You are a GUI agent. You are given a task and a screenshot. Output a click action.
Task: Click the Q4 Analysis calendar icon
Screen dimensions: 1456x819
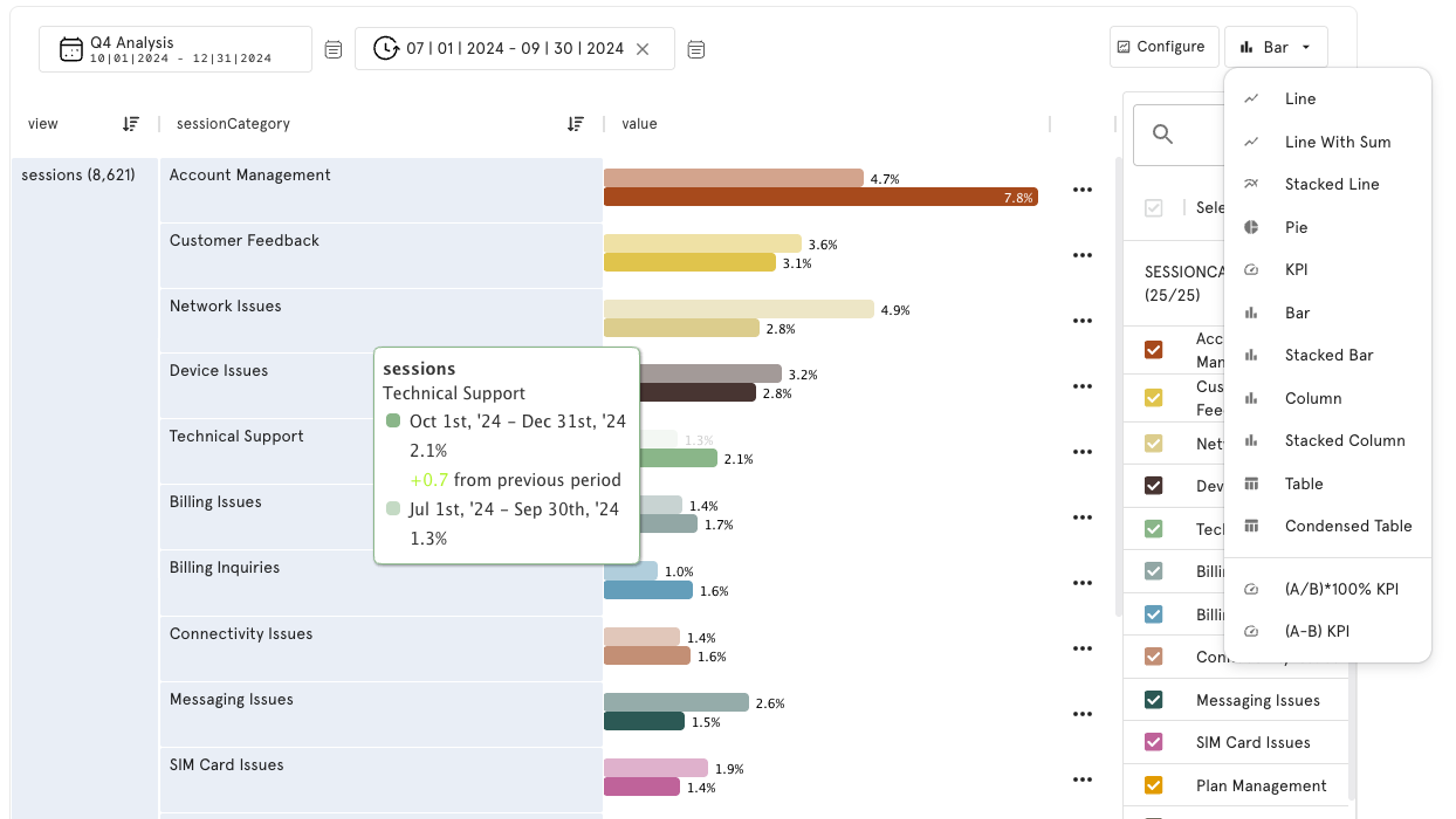click(71, 49)
